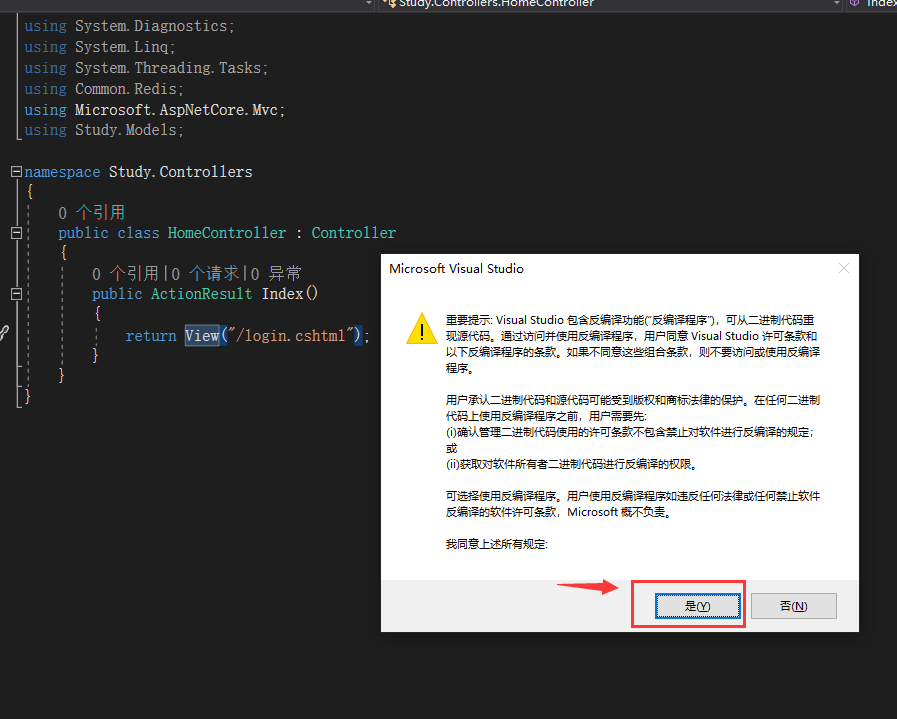897x719 pixels.
Task: Click the 否(N) button to decline
Action: pos(793,606)
